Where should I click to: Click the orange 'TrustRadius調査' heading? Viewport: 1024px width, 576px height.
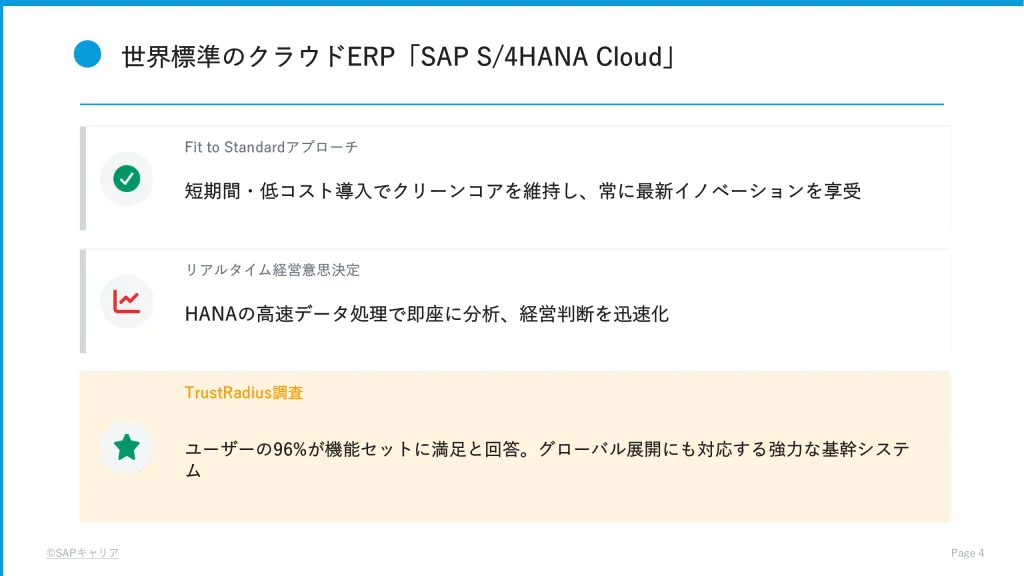[244, 393]
